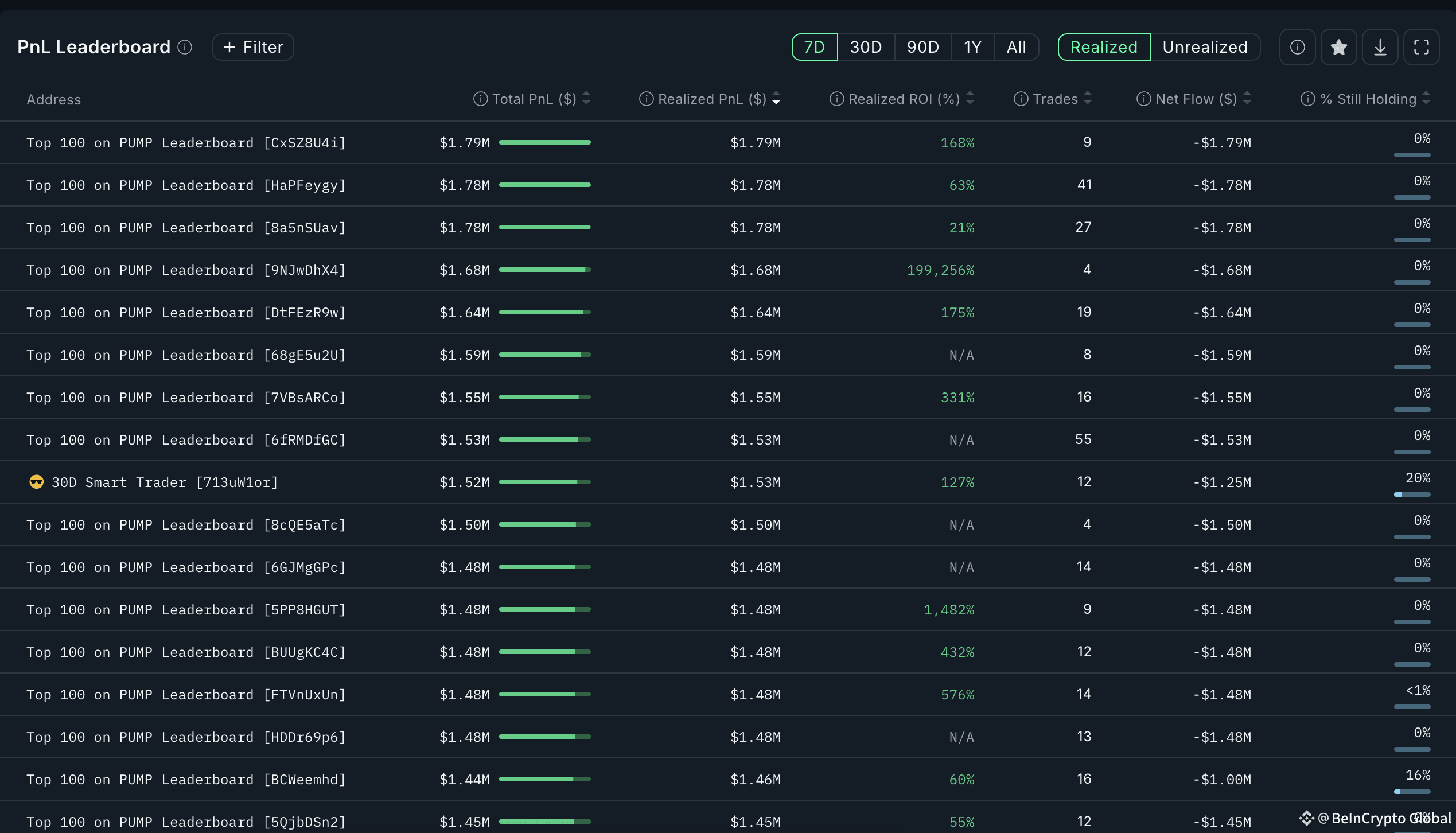The image size is (1456, 833).
Task: Click trades count 41 in HaPFeygy row
Action: (1084, 184)
